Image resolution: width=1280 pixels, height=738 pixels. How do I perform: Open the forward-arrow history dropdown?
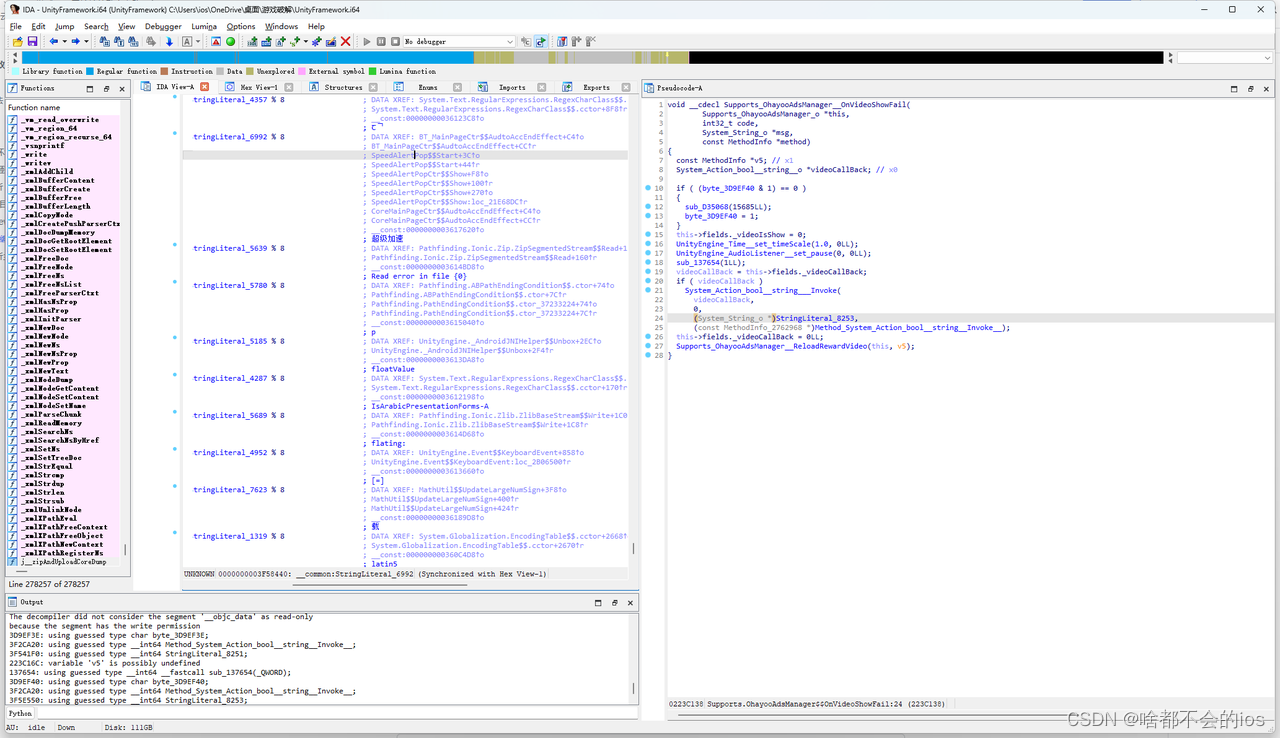click(x=86, y=41)
